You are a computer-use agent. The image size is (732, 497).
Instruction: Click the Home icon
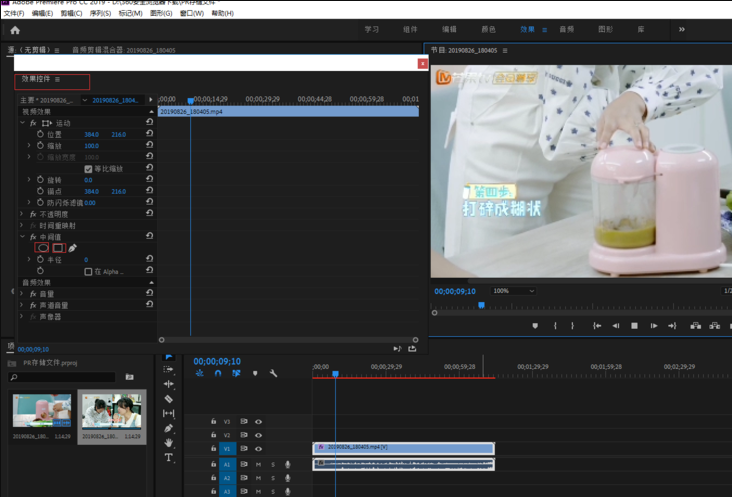pos(15,30)
